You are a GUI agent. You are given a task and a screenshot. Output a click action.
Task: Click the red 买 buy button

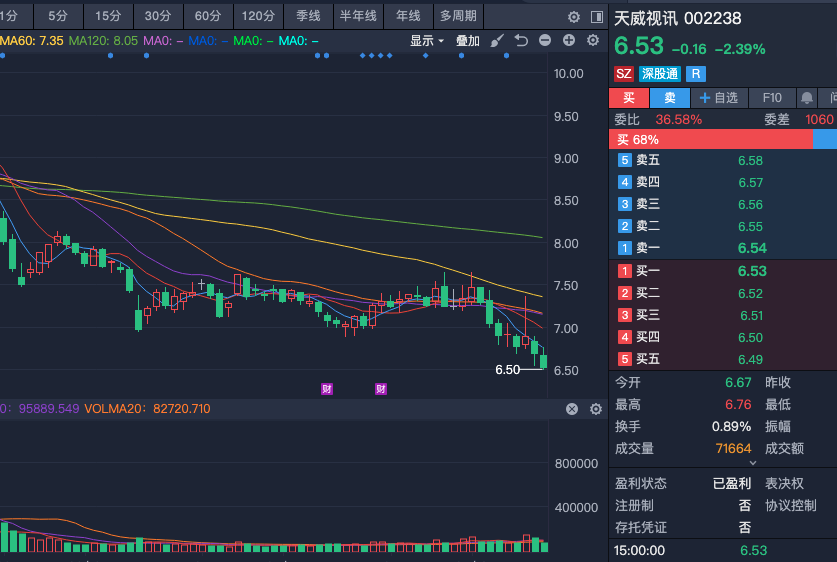629,98
